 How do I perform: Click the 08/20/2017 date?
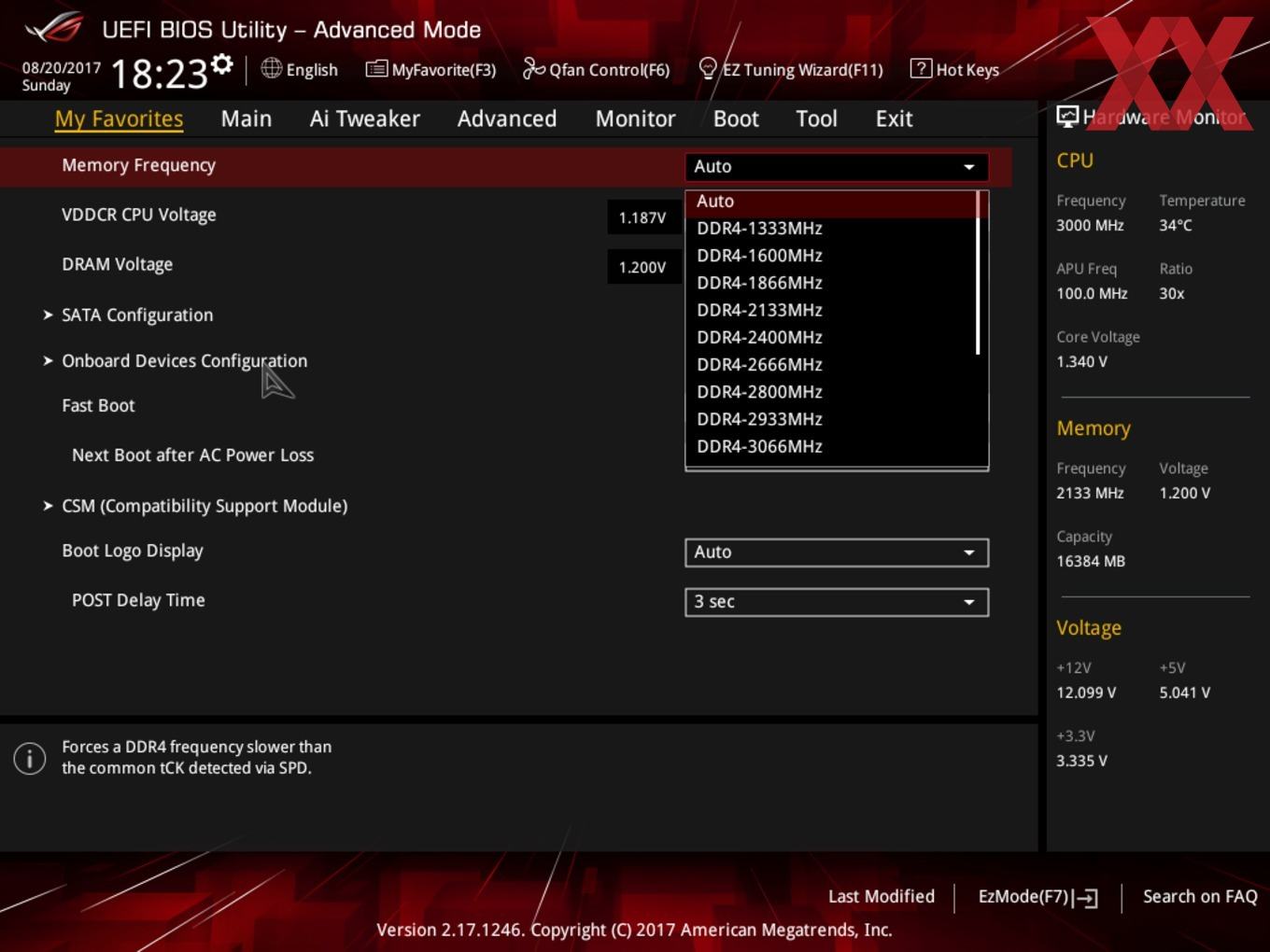(62, 68)
